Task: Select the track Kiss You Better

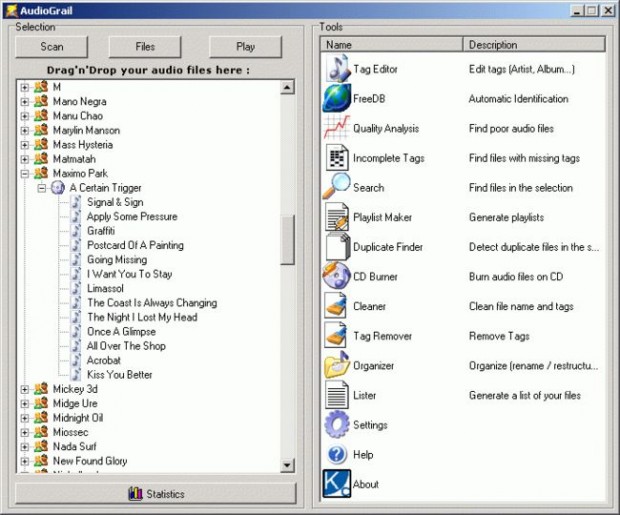Action: (x=119, y=375)
